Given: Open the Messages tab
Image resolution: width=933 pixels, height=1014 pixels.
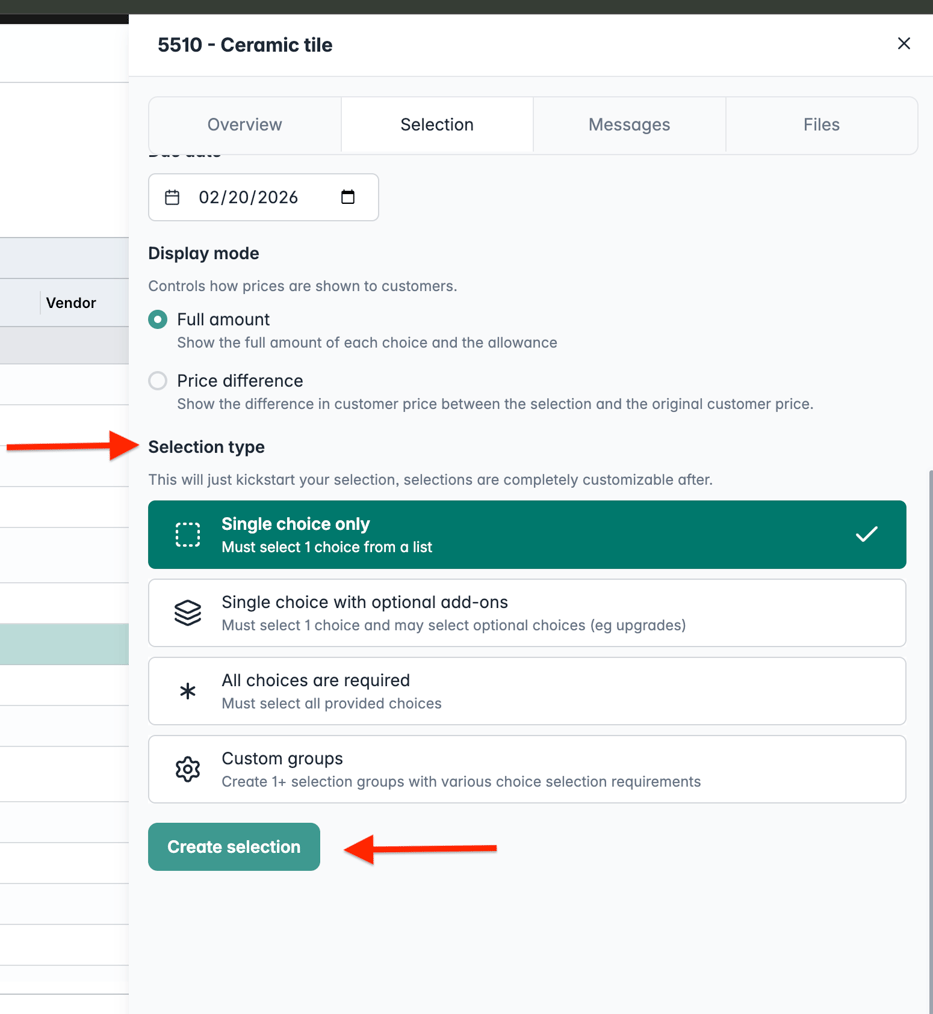Looking at the screenshot, I should click(629, 124).
